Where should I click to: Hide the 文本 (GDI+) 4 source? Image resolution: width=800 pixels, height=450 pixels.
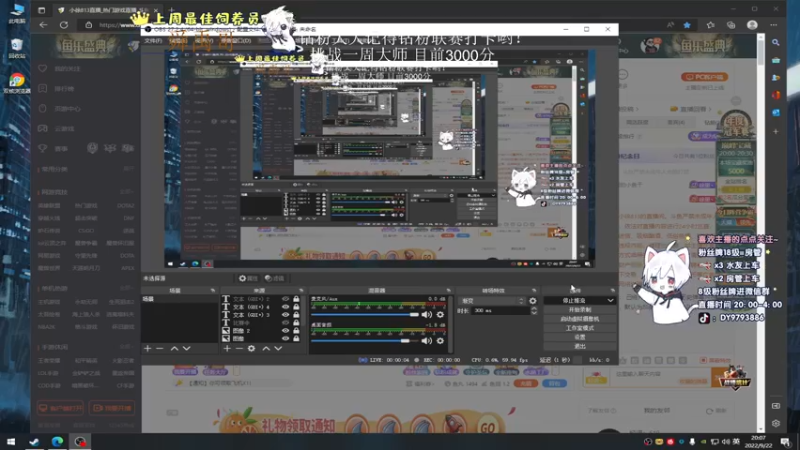pos(285,307)
